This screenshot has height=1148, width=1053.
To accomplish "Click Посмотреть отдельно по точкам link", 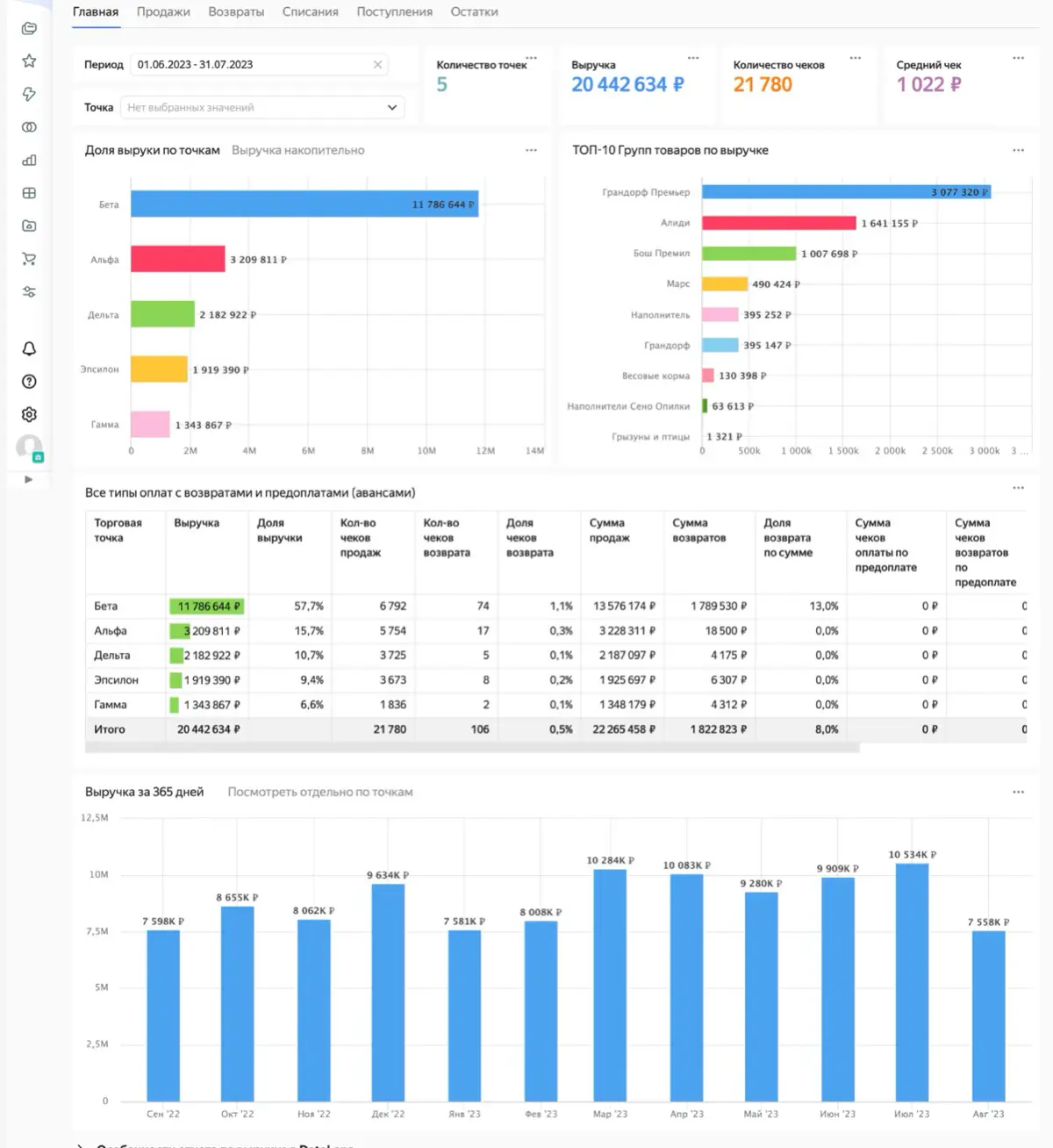I will pos(319,791).
